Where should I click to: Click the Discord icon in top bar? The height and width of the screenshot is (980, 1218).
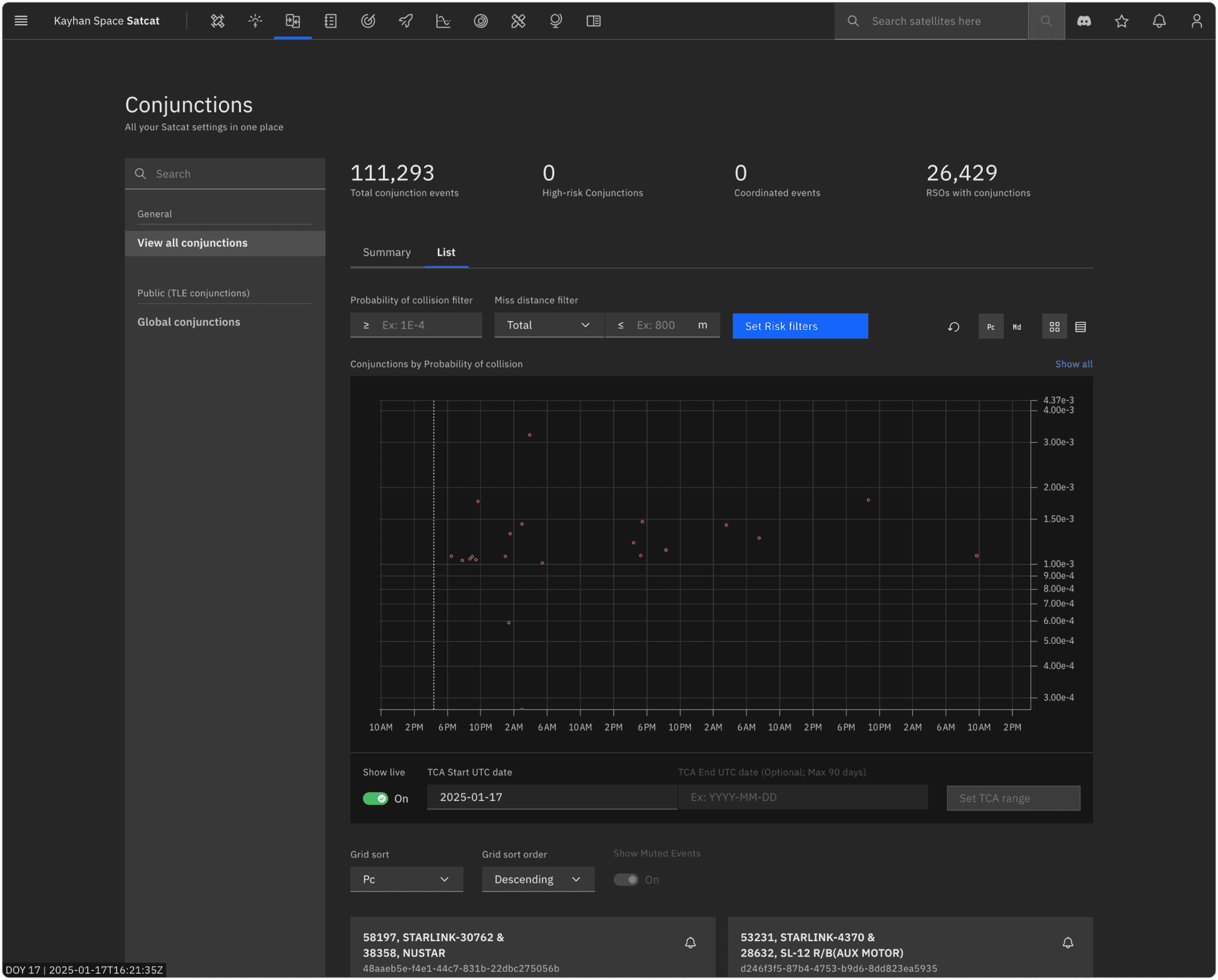pyautogui.click(x=1084, y=21)
